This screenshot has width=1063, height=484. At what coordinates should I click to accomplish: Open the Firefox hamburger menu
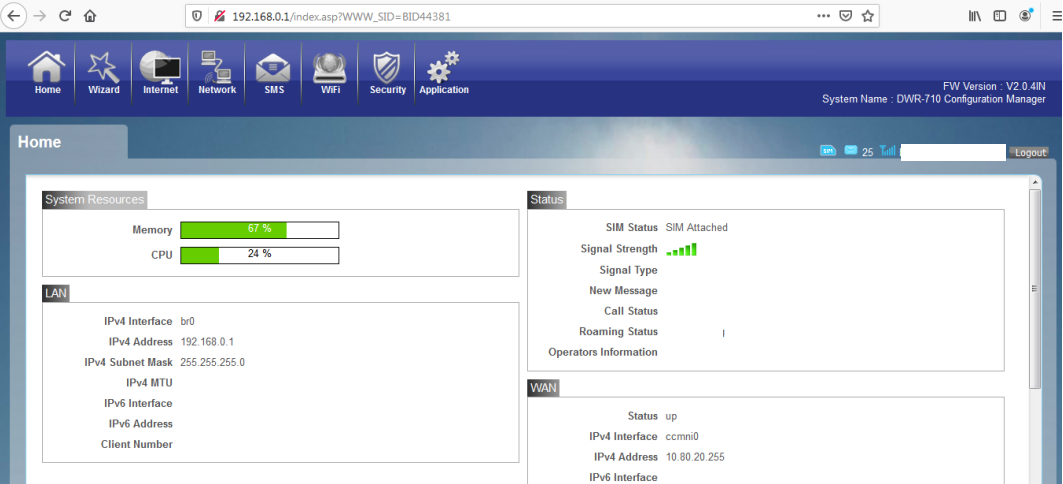pyautogui.click(x=1056, y=16)
